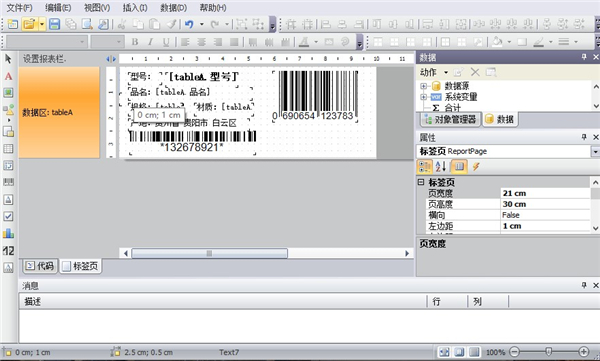The width and height of the screenshot is (600, 361).
Task: Switch to 对象管理器 panel tab
Action: pyautogui.click(x=450, y=119)
